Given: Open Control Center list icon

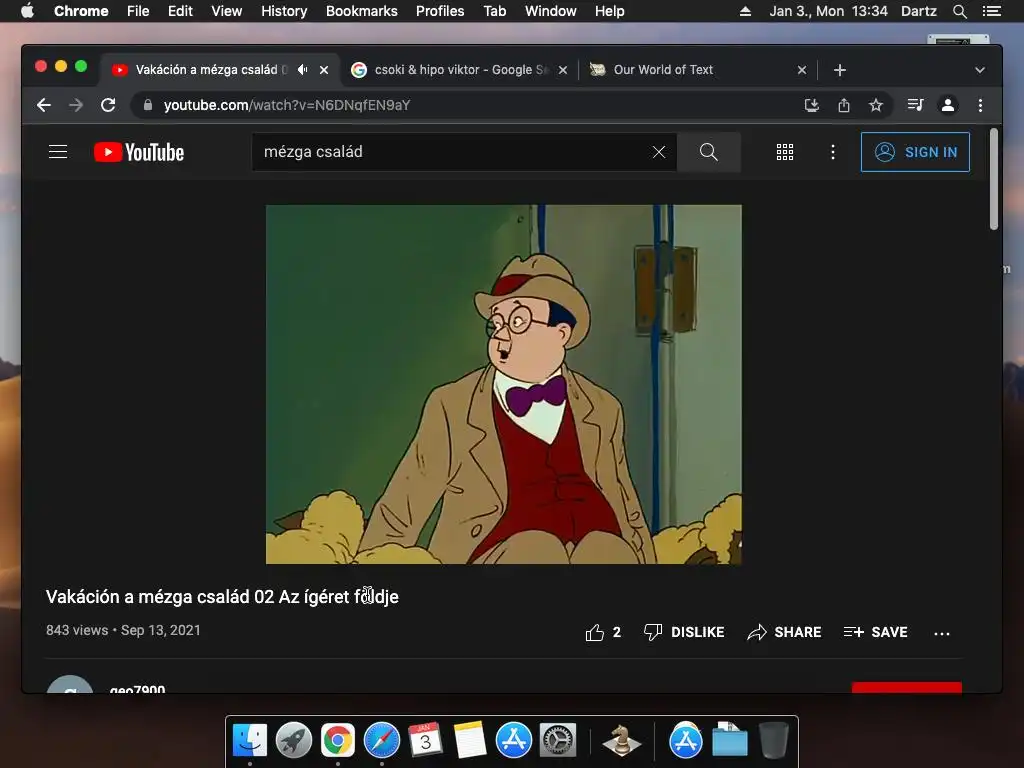Looking at the screenshot, I should click(x=991, y=11).
